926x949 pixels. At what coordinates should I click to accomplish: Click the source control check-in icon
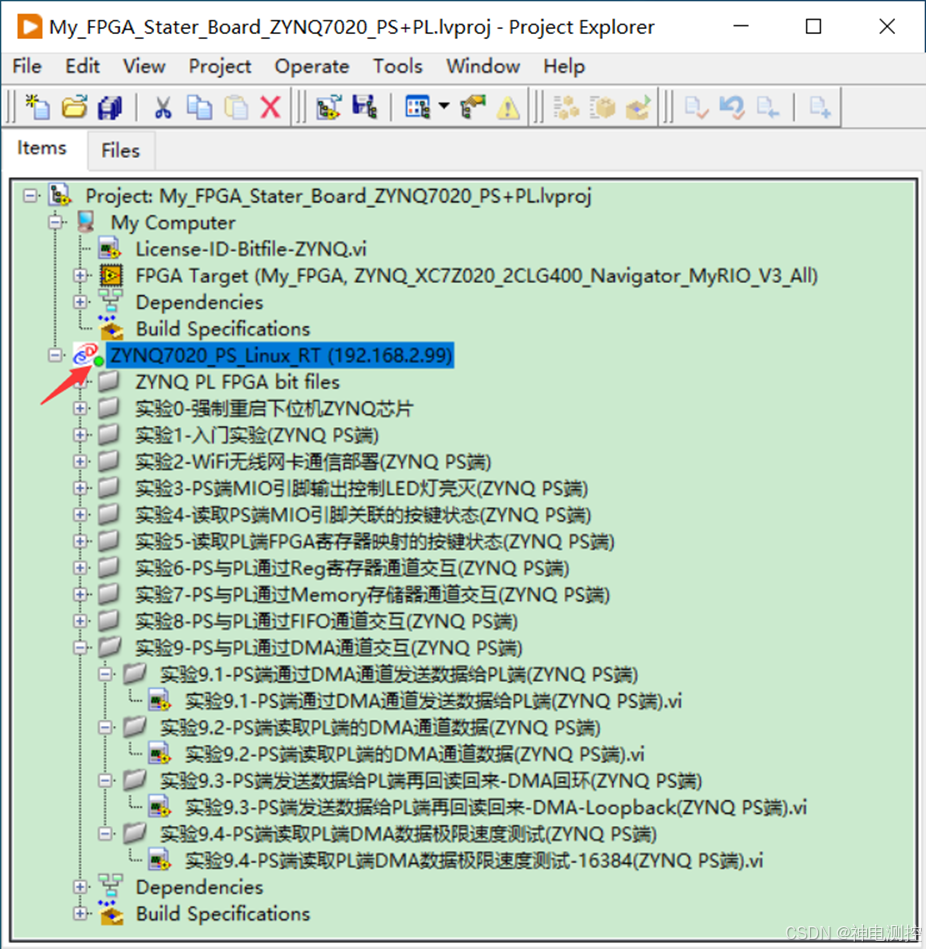pyautogui.click(x=696, y=107)
